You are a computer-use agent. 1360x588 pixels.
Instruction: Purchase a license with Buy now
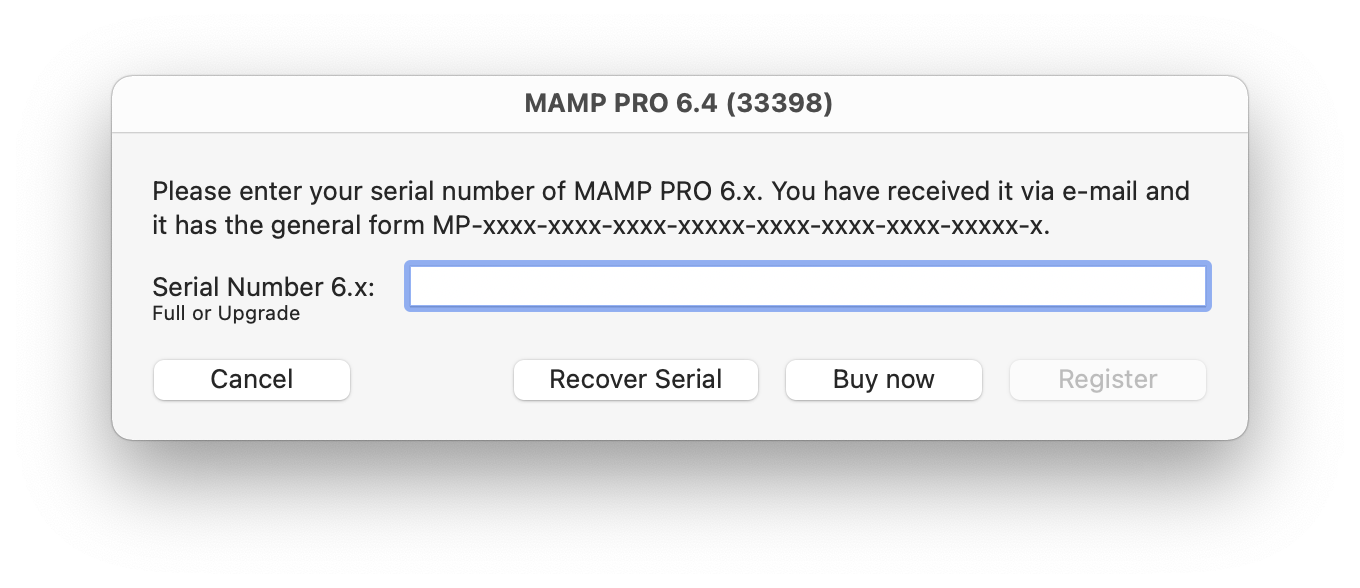pyautogui.click(x=883, y=379)
